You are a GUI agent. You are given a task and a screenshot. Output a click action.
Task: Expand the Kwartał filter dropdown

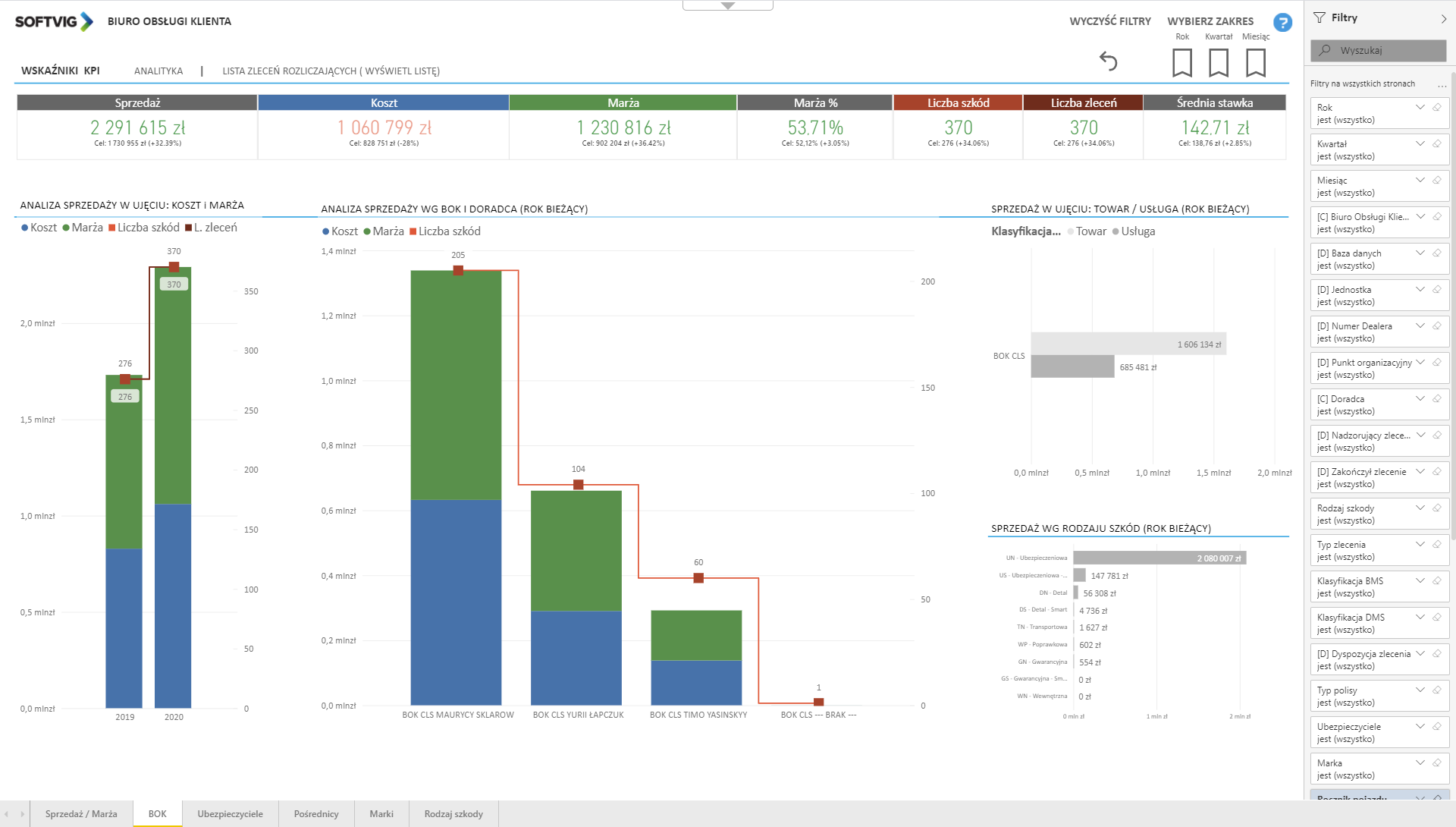1420,144
